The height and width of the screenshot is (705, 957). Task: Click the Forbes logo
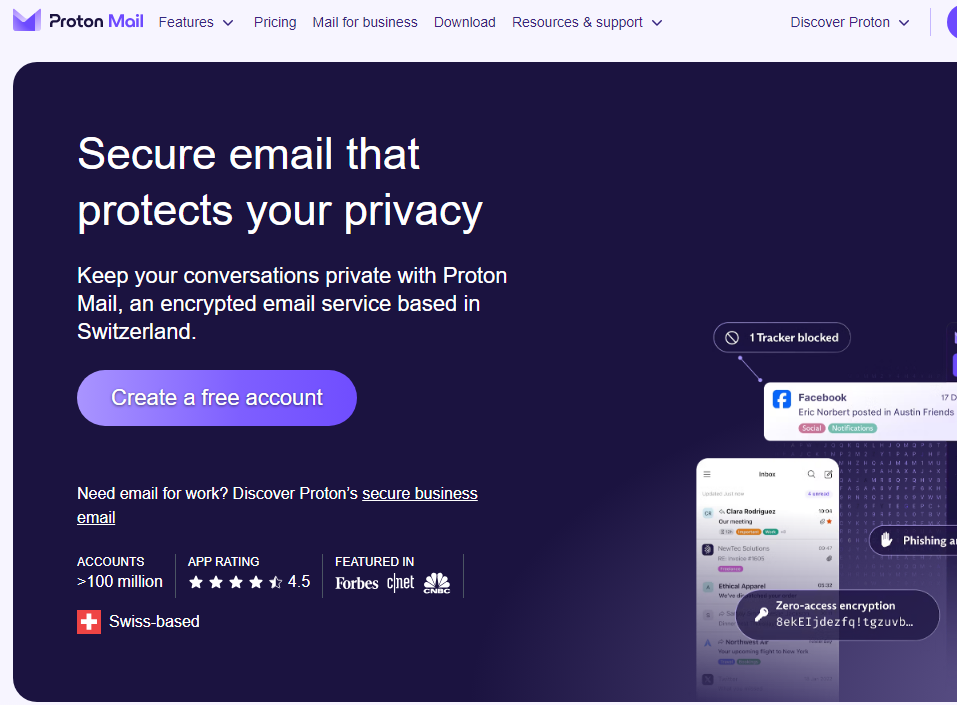[356, 584]
